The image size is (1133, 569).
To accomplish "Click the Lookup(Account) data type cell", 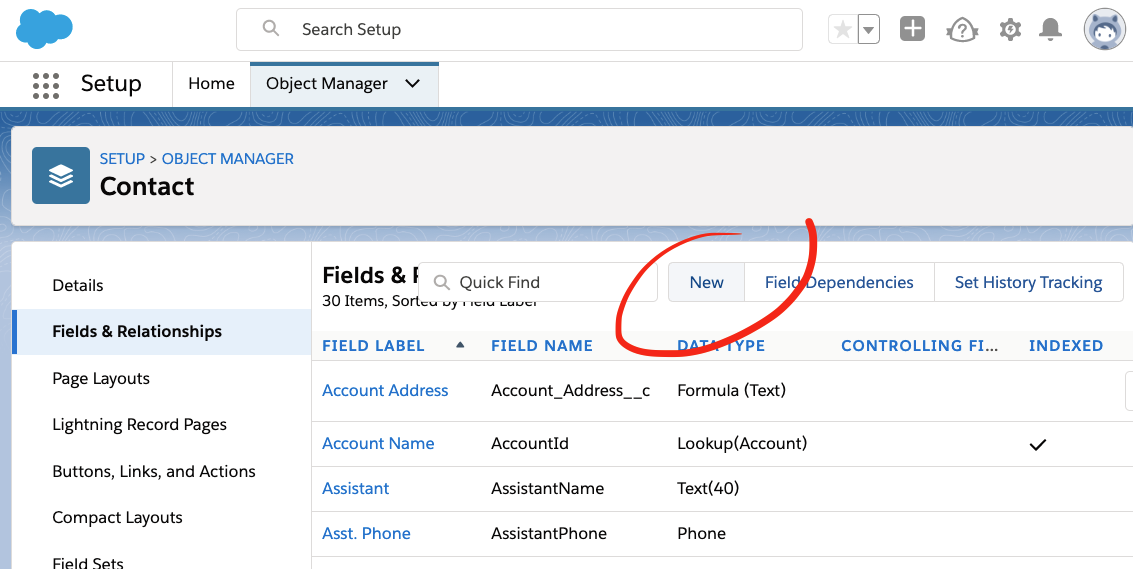I will [742, 443].
